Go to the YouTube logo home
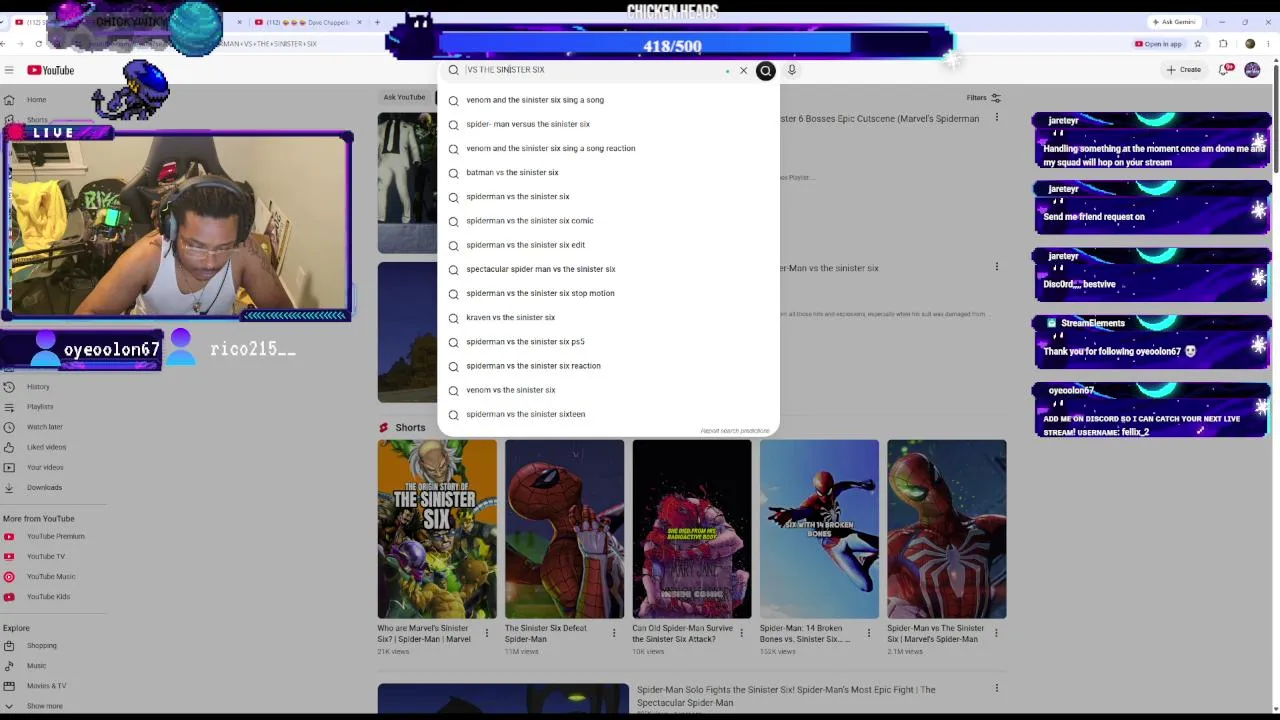This screenshot has width=1280, height=720. [51, 70]
